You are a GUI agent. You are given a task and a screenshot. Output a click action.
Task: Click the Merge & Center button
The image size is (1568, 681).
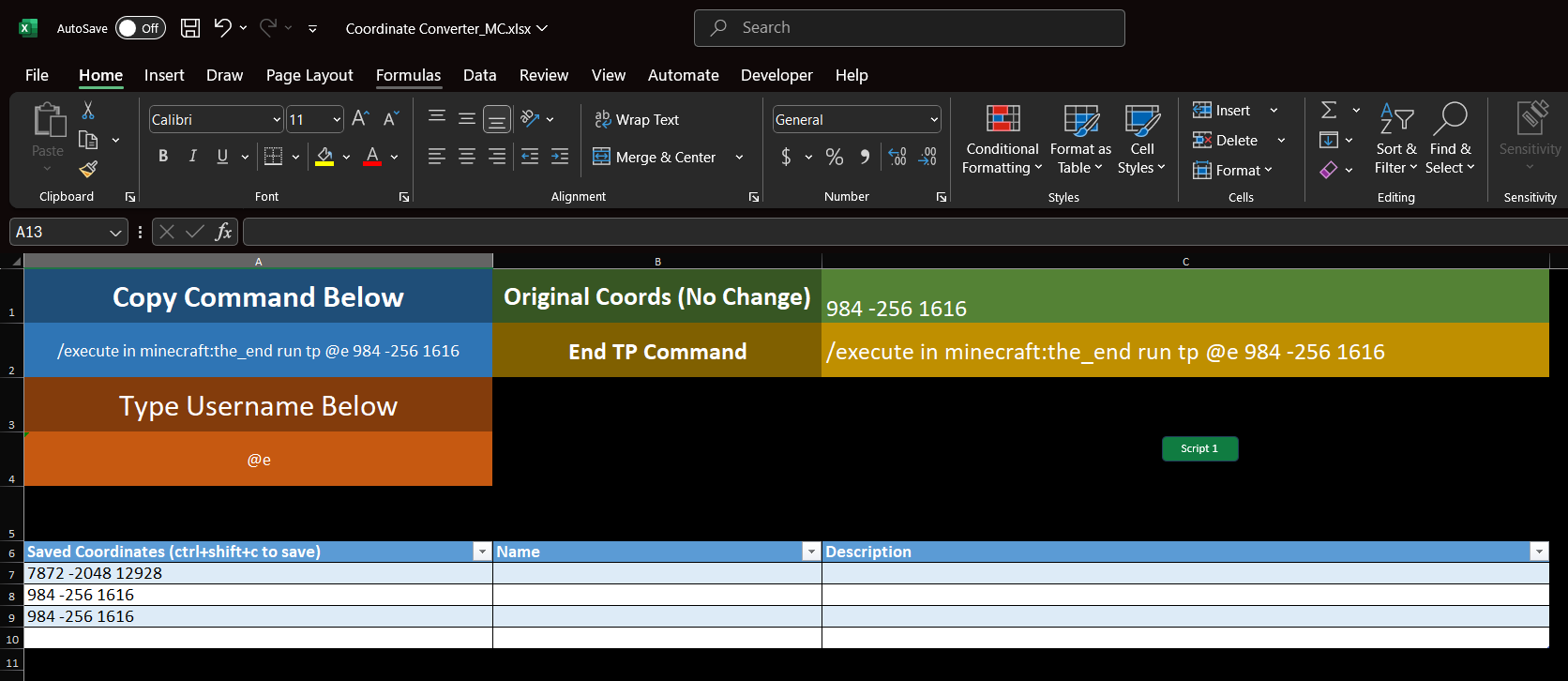pos(655,157)
